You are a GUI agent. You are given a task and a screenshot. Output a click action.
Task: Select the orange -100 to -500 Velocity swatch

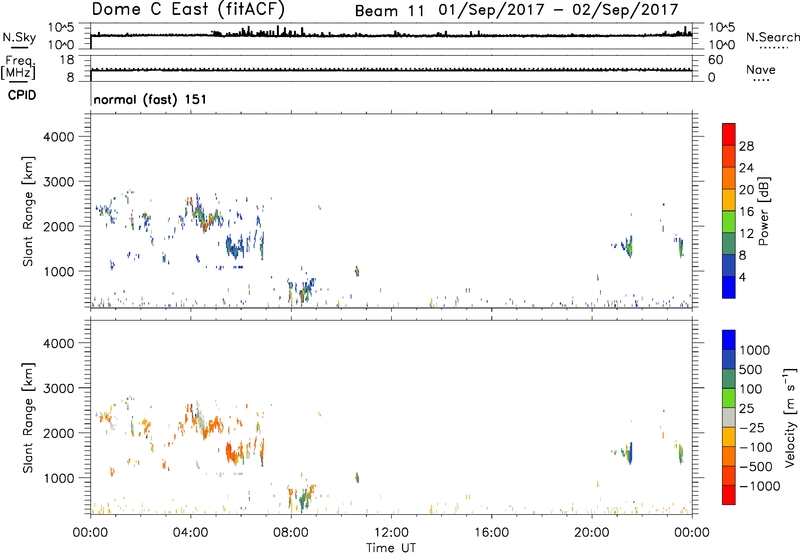pos(729,457)
